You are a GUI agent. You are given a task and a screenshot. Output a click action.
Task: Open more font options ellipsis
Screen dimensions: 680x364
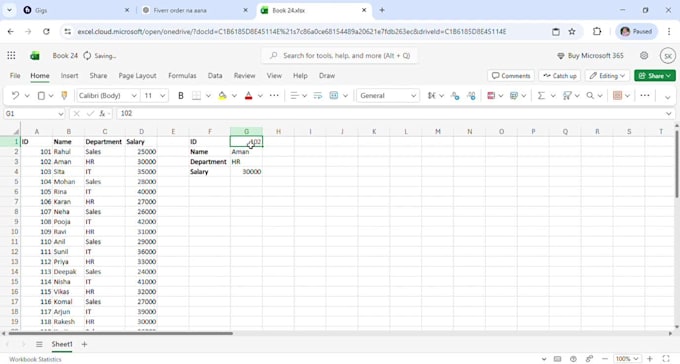click(274, 95)
